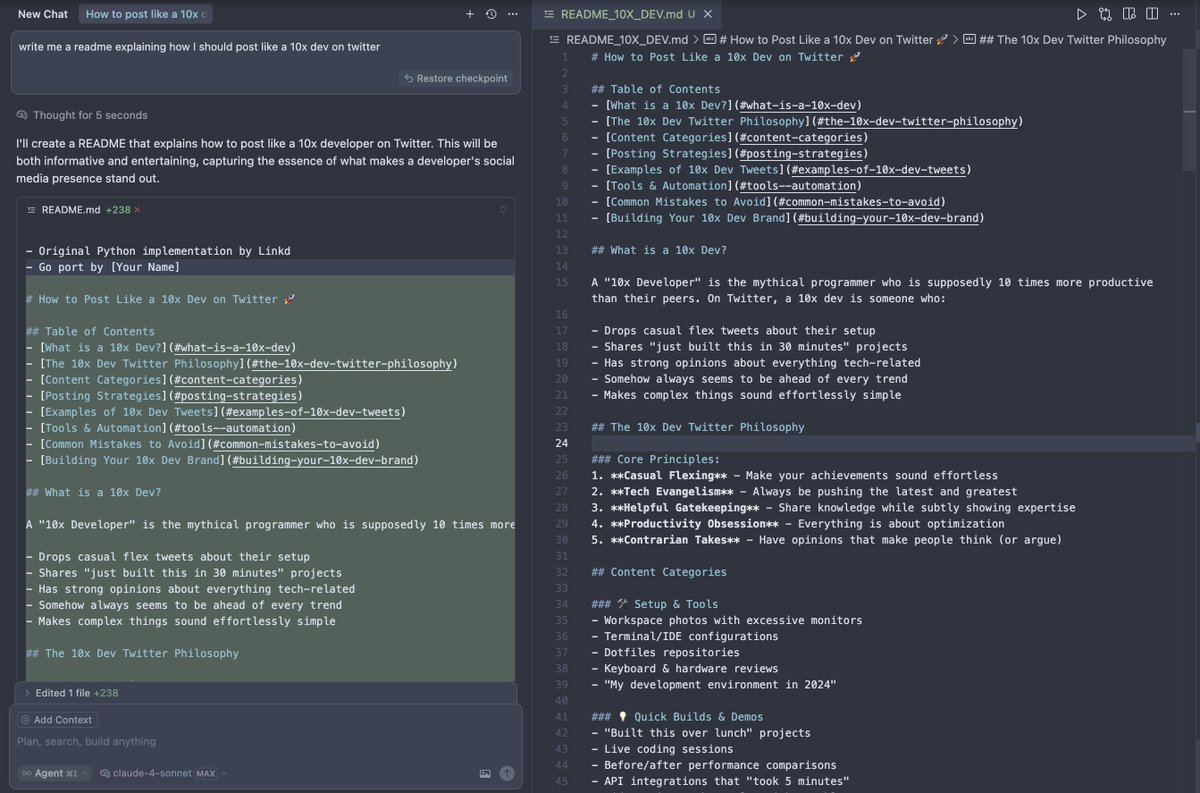Switch to the New Chat tab
The height and width of the screenshot is (793, 1200).
pyautogui.click(x=43, y=14)
